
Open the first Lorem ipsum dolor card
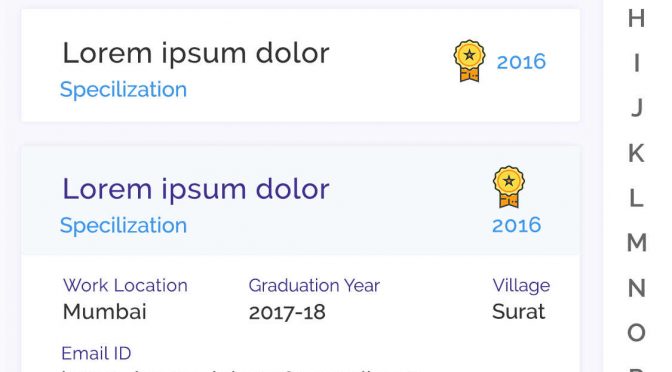(x=300, y=66)
